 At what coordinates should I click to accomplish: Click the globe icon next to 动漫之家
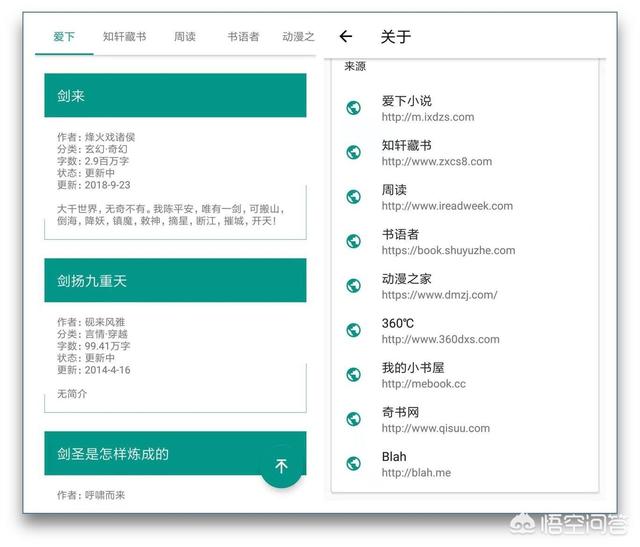point(353,286)
